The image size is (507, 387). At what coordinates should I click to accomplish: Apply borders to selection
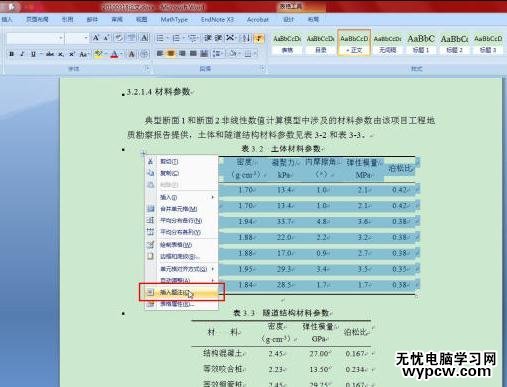pyautogui.click(x=248, y=53)
